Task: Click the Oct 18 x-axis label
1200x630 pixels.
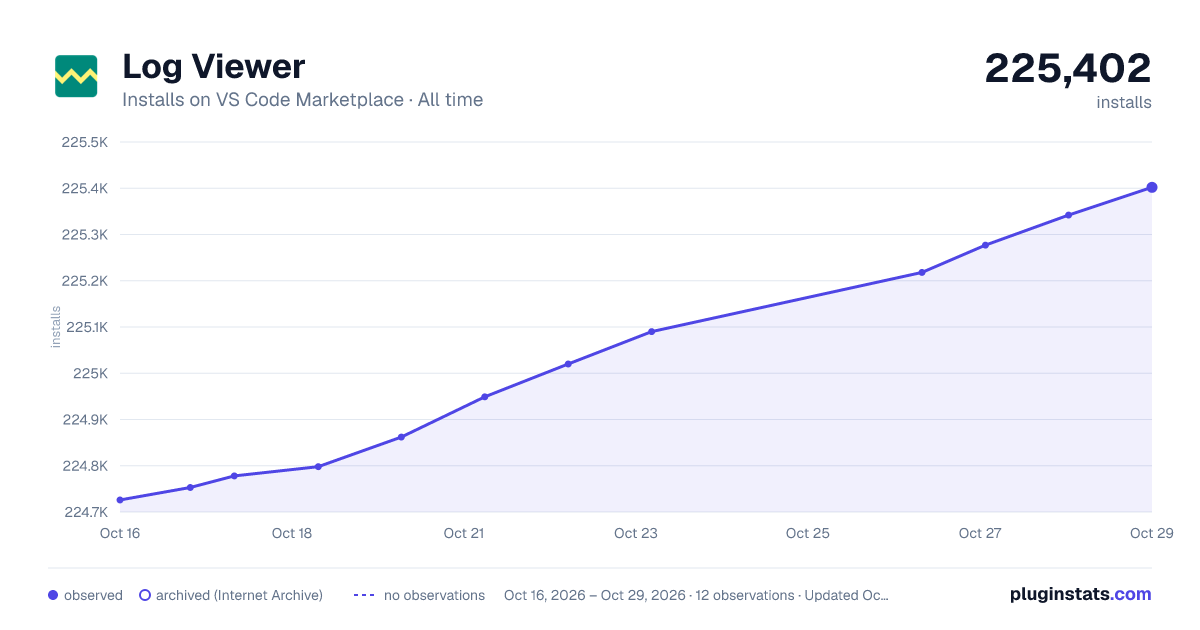Action: (x=292, y=533)
